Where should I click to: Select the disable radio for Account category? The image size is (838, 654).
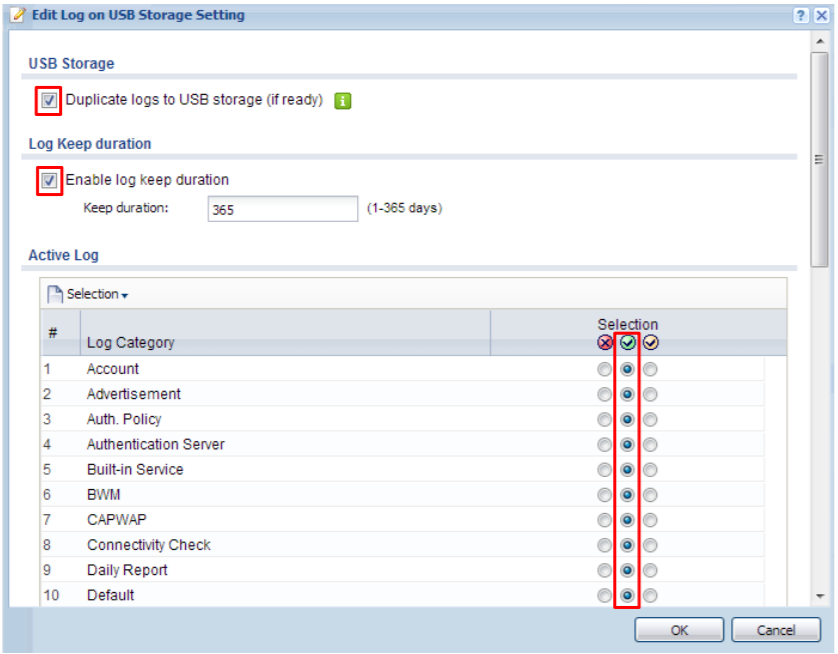point(603,369)
